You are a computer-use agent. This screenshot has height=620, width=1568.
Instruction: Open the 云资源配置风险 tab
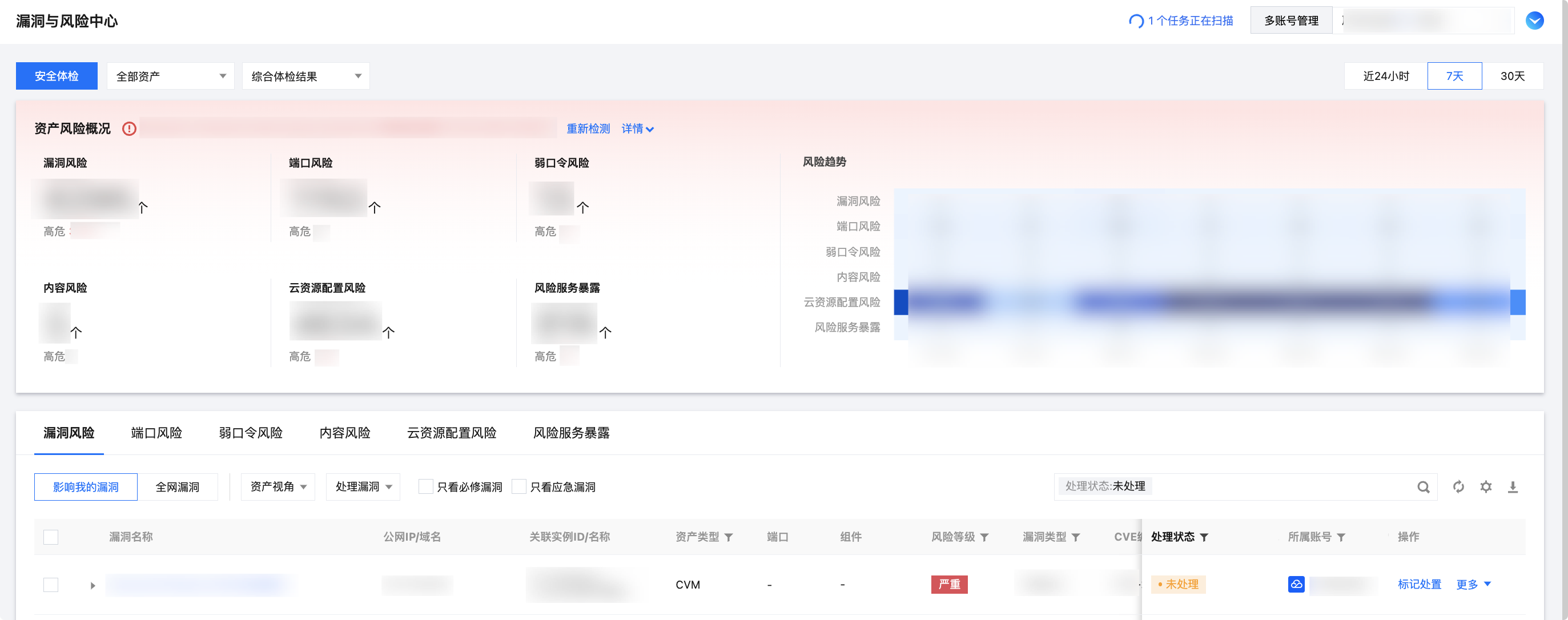(451, 433)
